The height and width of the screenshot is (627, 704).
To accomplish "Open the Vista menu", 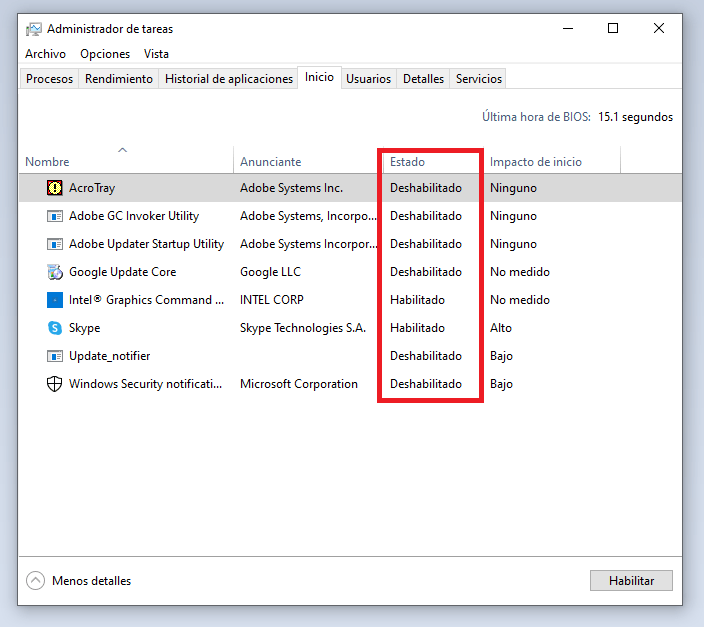I will click(x=156, y=54).
